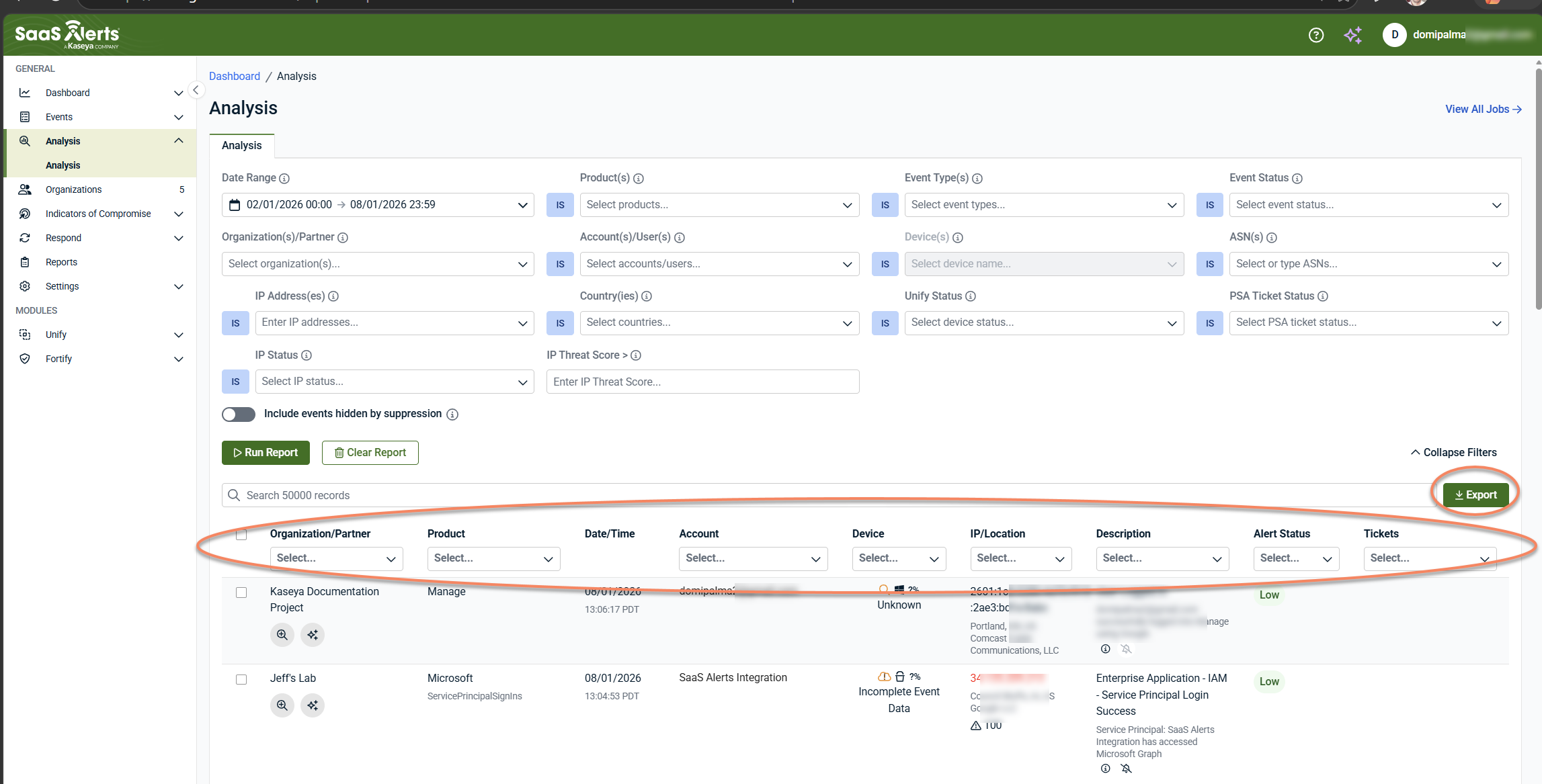Toggle Include events hidden by suppression
Viewport: 1542px width, 784px height.
[x=239, y=415]
